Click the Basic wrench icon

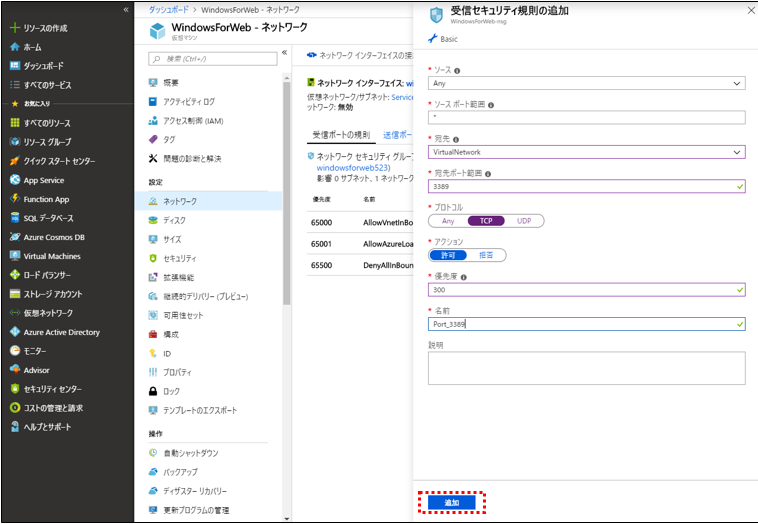tap(433, 39)
